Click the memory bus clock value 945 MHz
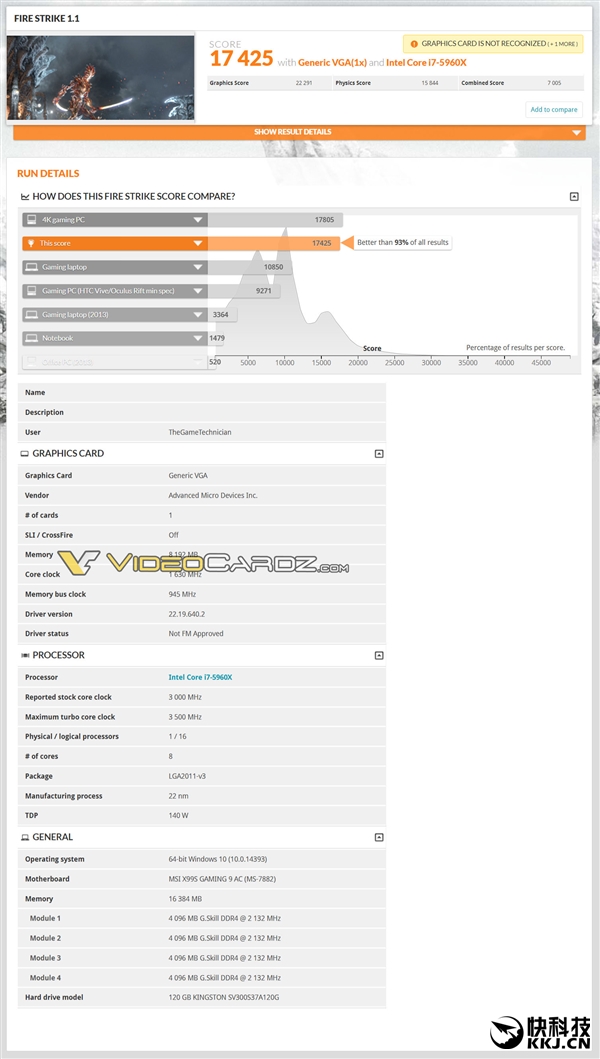The image size is (600, 1059). click(x=182, y=595)
